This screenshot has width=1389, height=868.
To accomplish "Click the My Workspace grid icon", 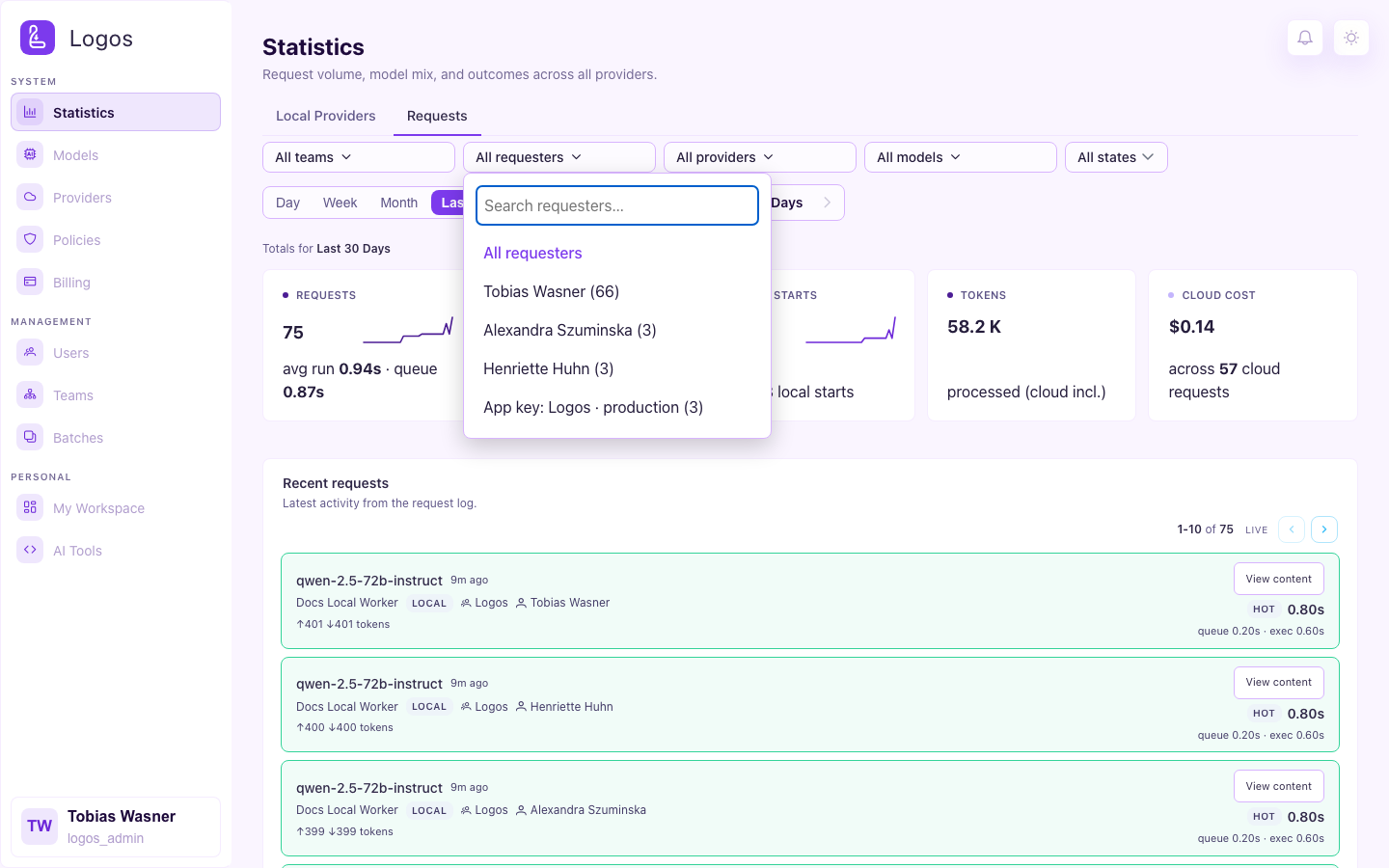I will pos(30,507).
